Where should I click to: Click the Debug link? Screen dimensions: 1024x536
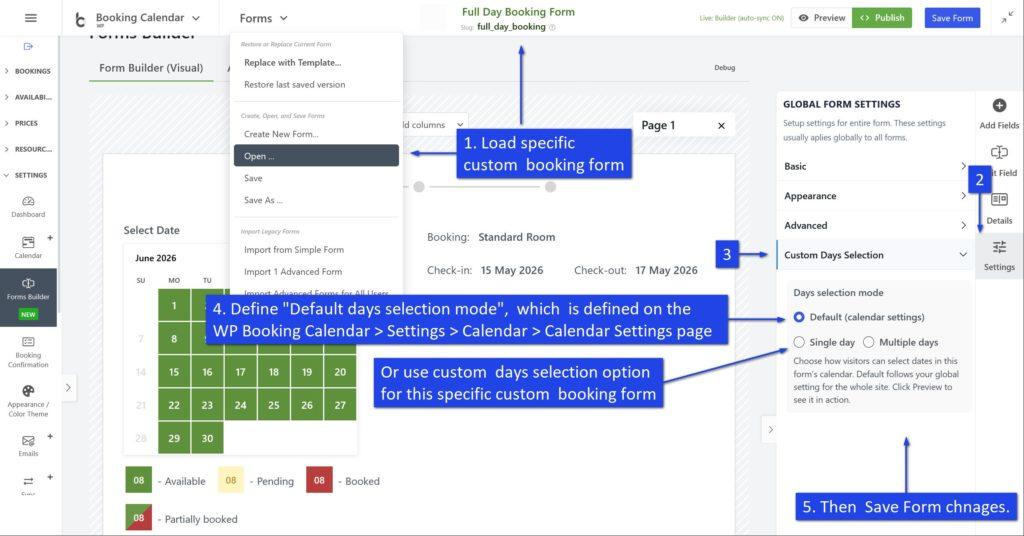pos(724,67)
